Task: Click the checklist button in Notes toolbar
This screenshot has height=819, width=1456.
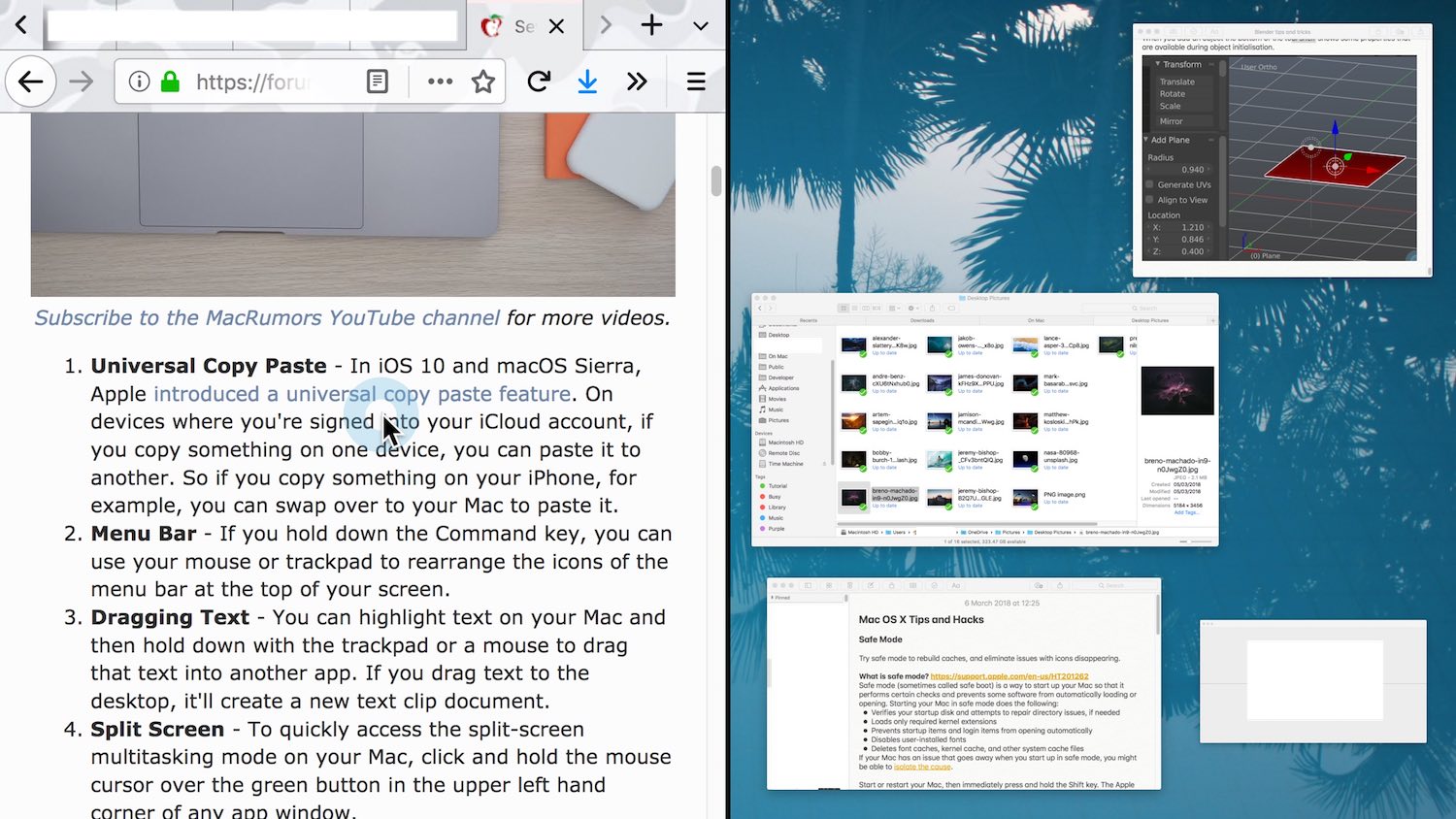Action: [x=934, y=585]
